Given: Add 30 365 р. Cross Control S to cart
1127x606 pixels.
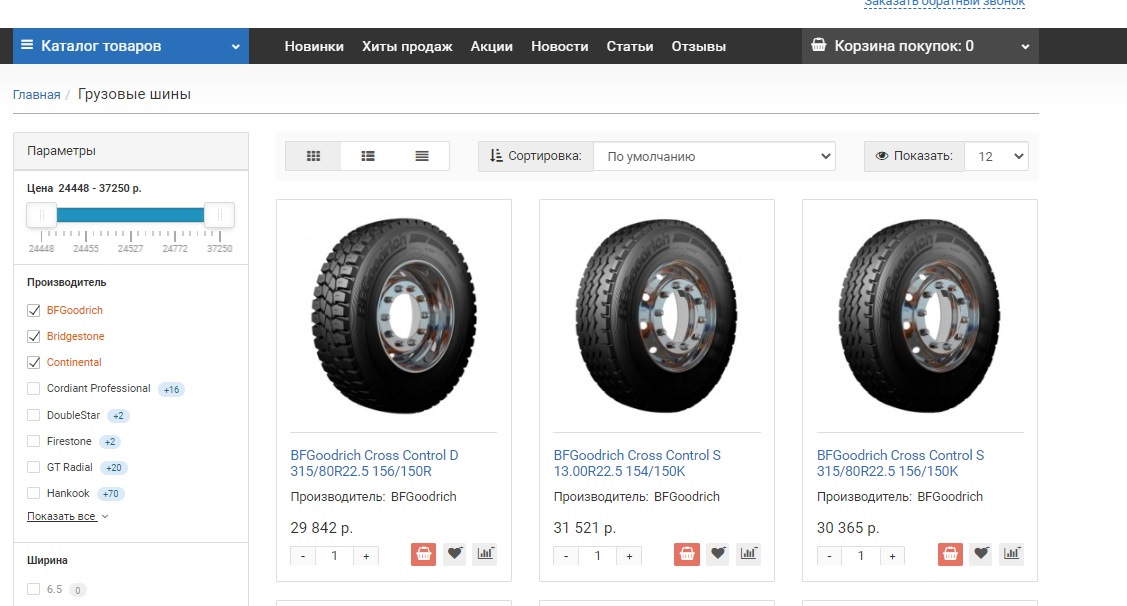Looking at the screenshot, I should 950,554.
